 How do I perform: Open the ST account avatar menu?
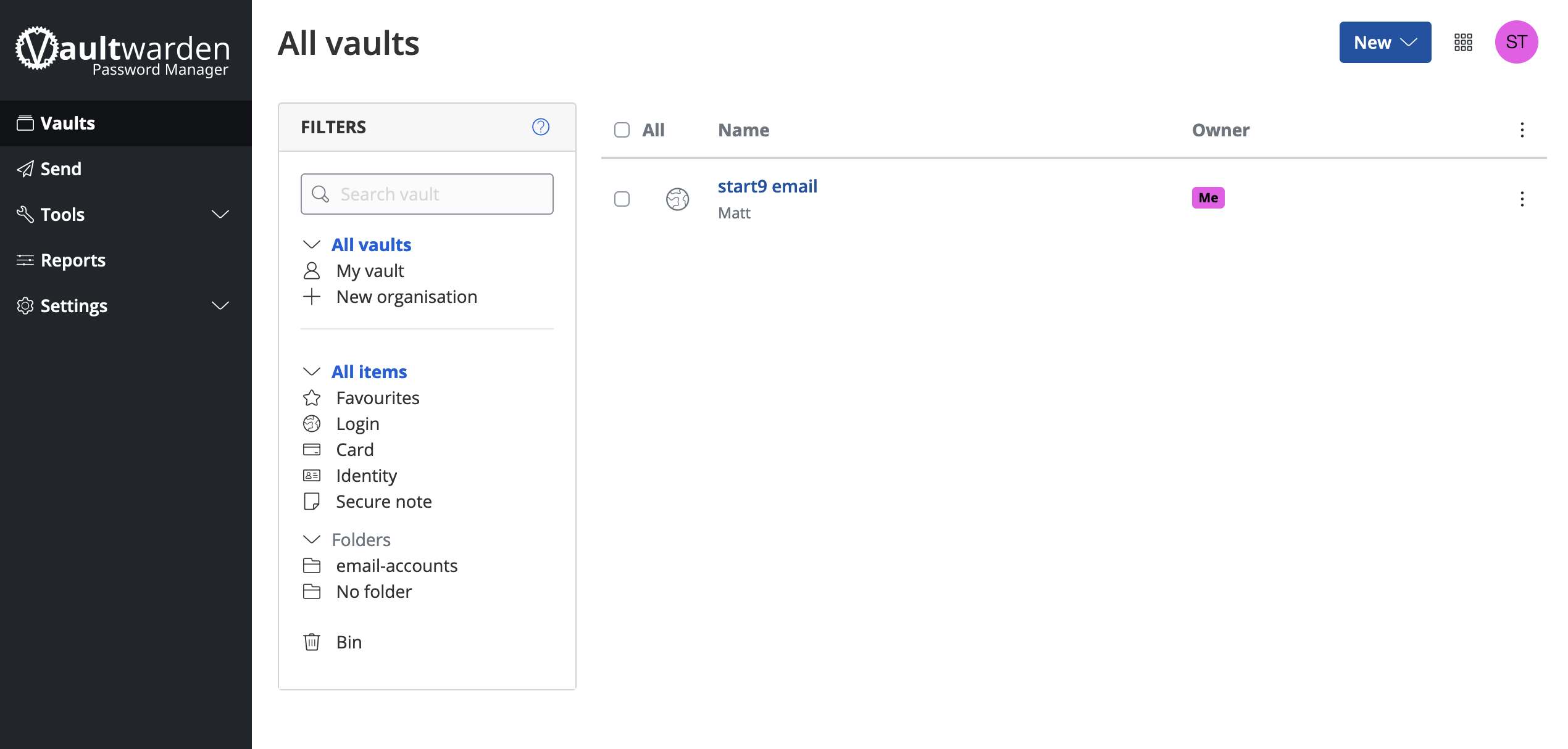point(1516,43)
